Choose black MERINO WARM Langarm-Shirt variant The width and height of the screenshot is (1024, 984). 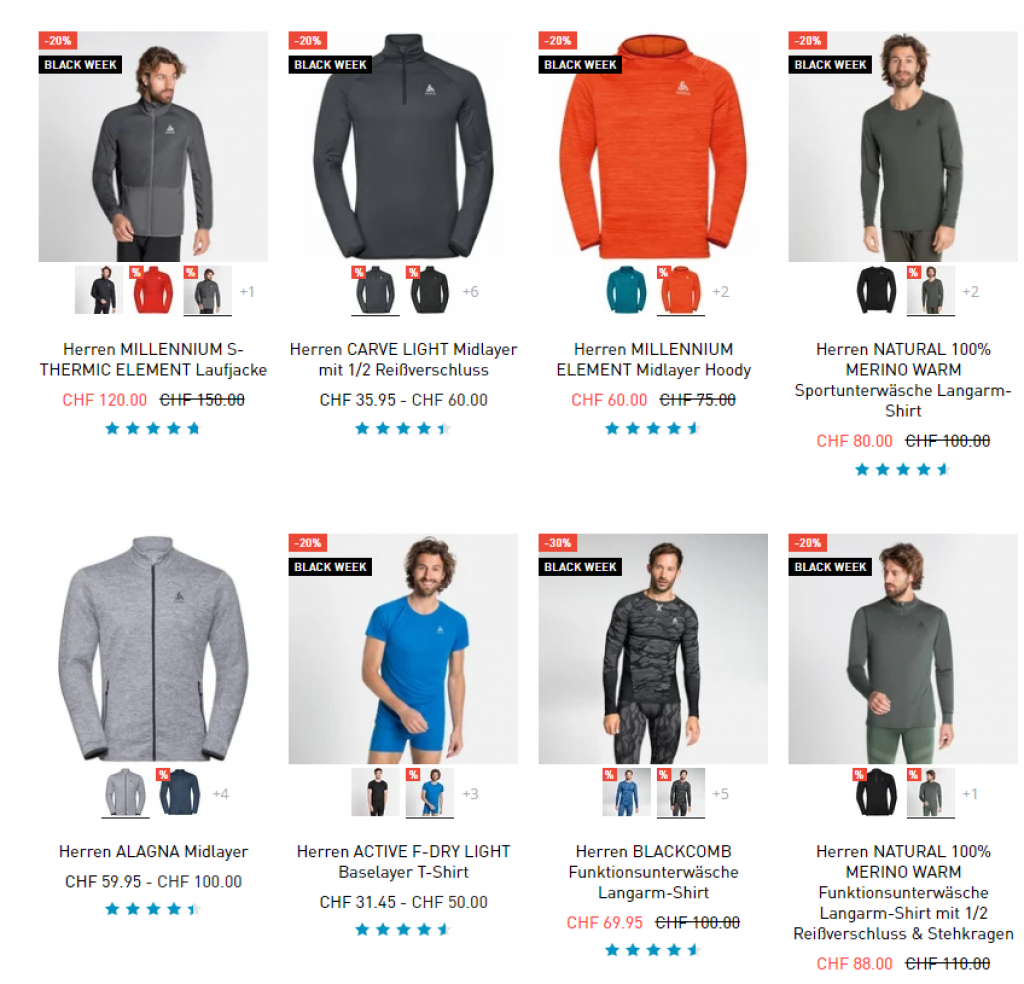click(x=876, y=291)
